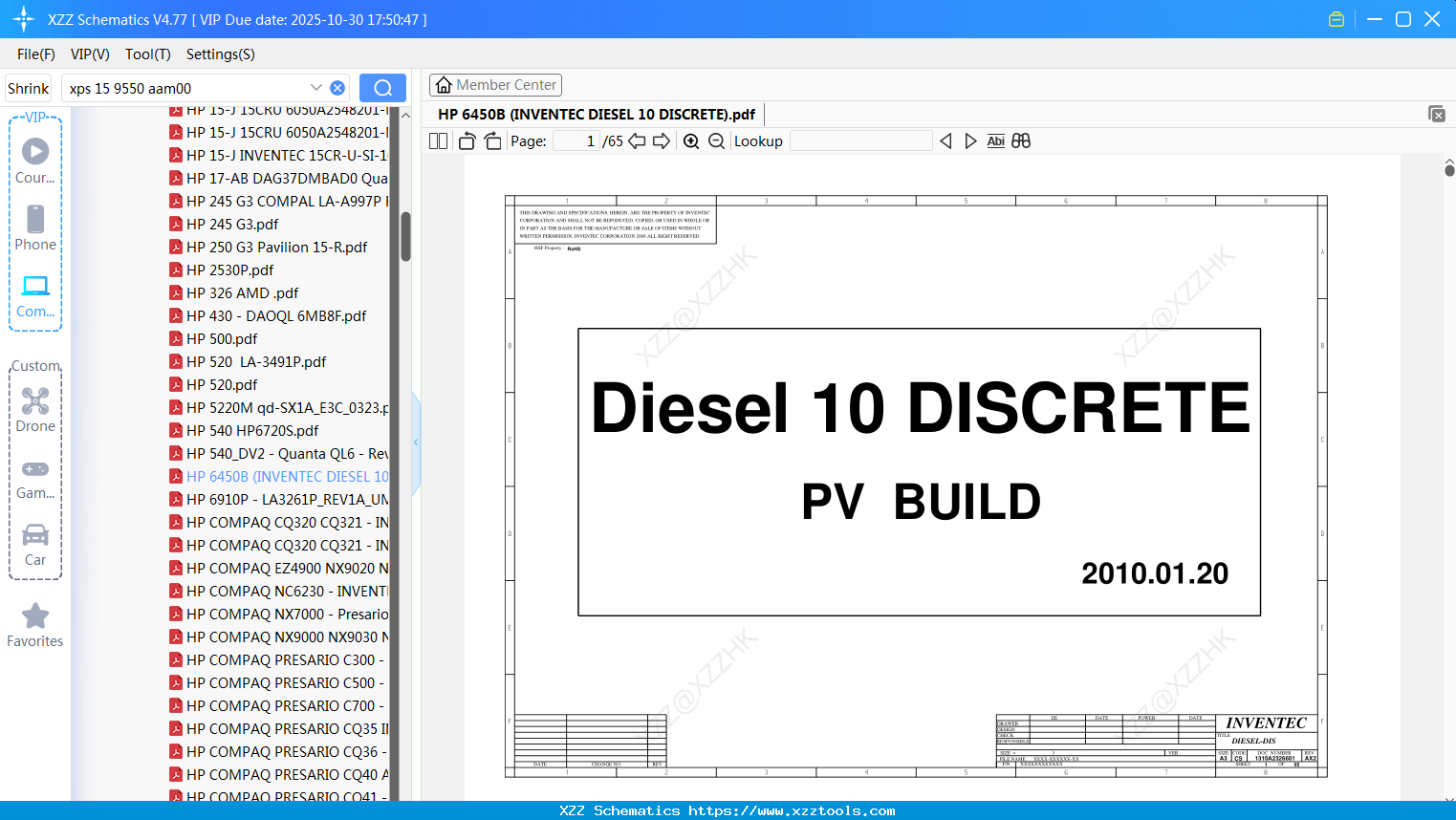This screenshot has height=820, width=1456.
Task: Open the Drone category
Action: pos(35,410)
